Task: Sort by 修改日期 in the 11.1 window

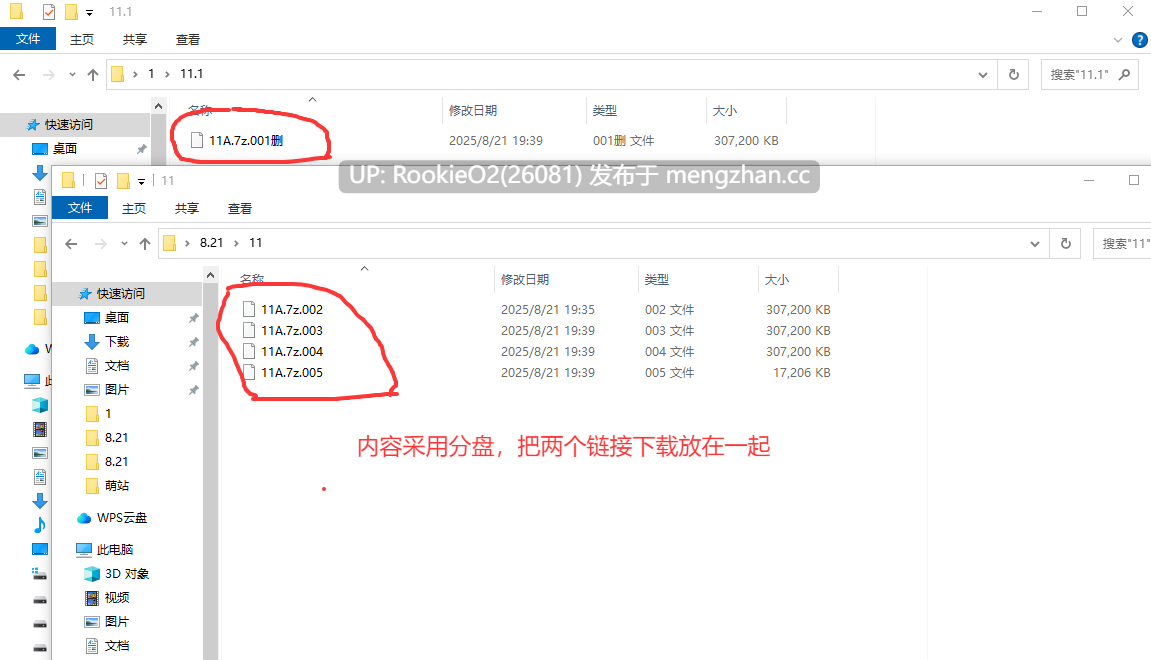Action: pyautogui.click(x=473, y=111)
